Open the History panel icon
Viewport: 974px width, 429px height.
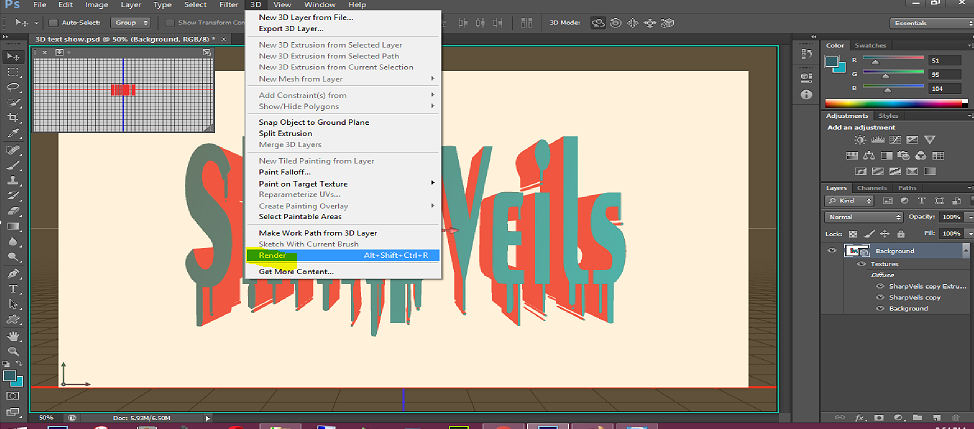[806, 54]
